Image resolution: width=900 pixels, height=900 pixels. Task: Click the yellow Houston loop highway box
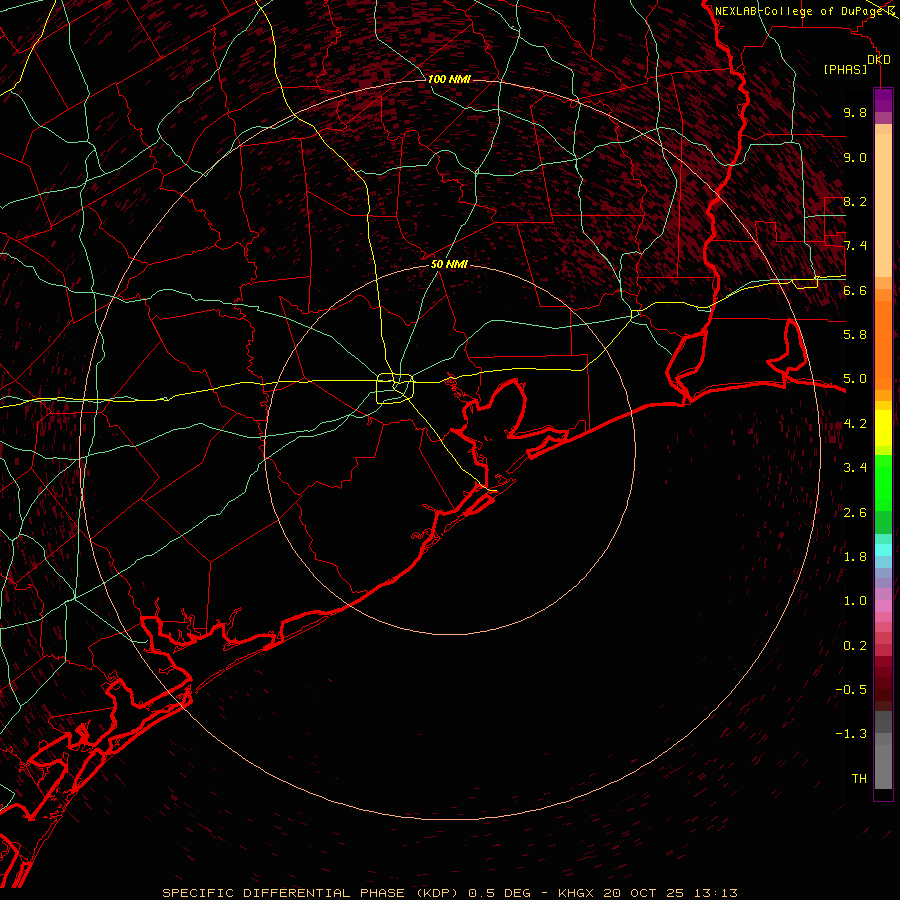point(395,388)
